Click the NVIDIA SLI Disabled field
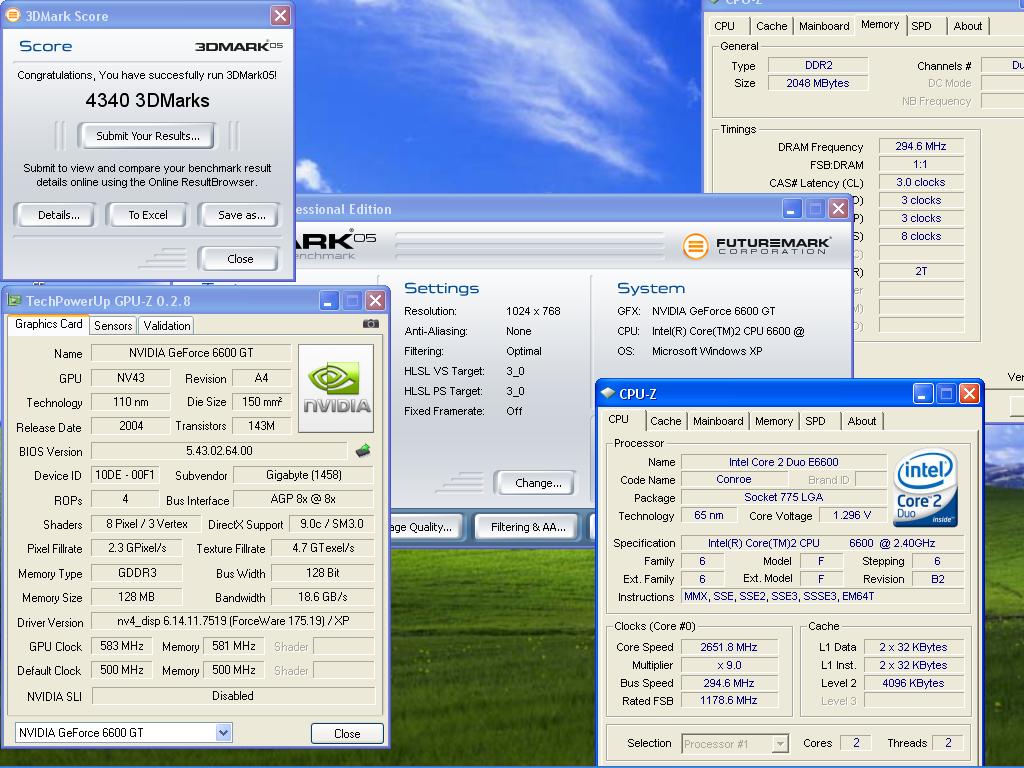Image resolution: width=1024 pixels, height=768 pixels. 233,696
